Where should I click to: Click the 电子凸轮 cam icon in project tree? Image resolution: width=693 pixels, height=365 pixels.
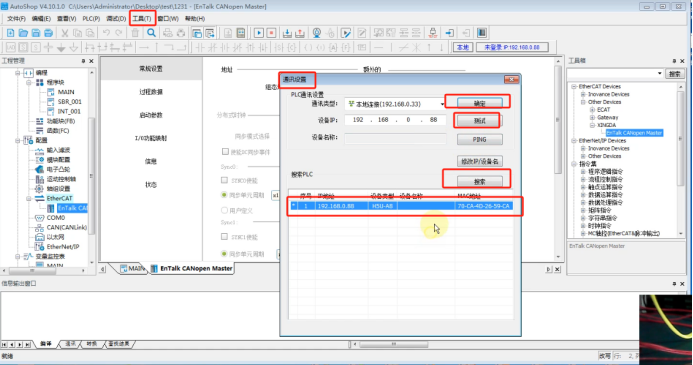click(39, 169)
